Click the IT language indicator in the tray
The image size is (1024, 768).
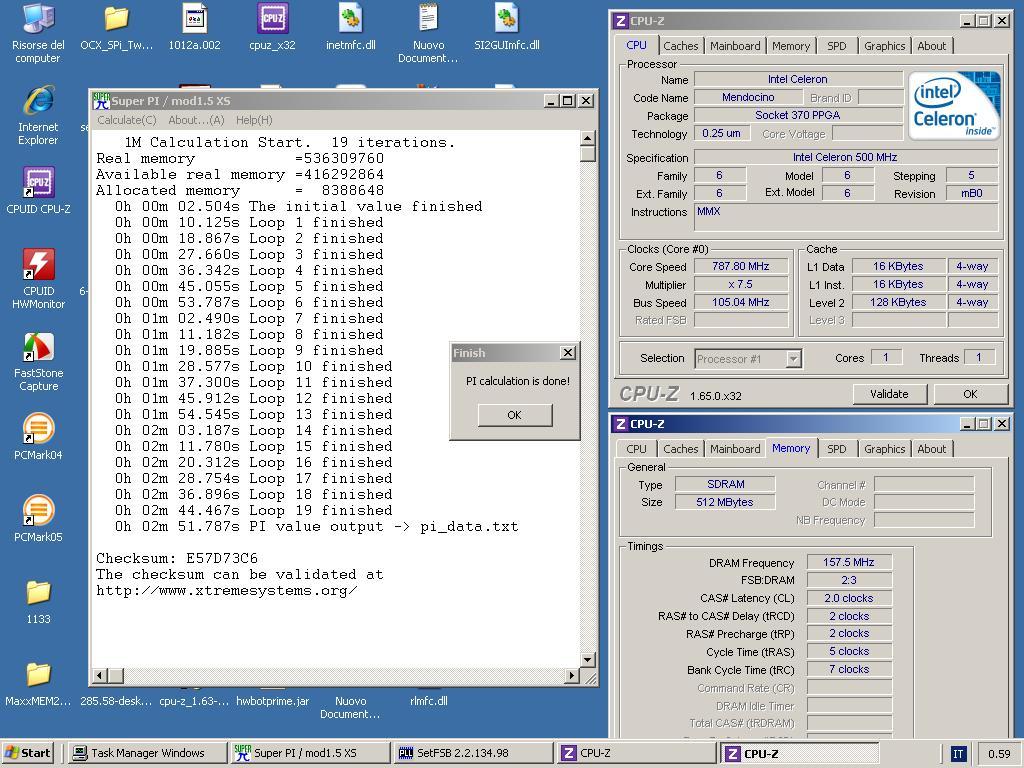click(957, 754)
